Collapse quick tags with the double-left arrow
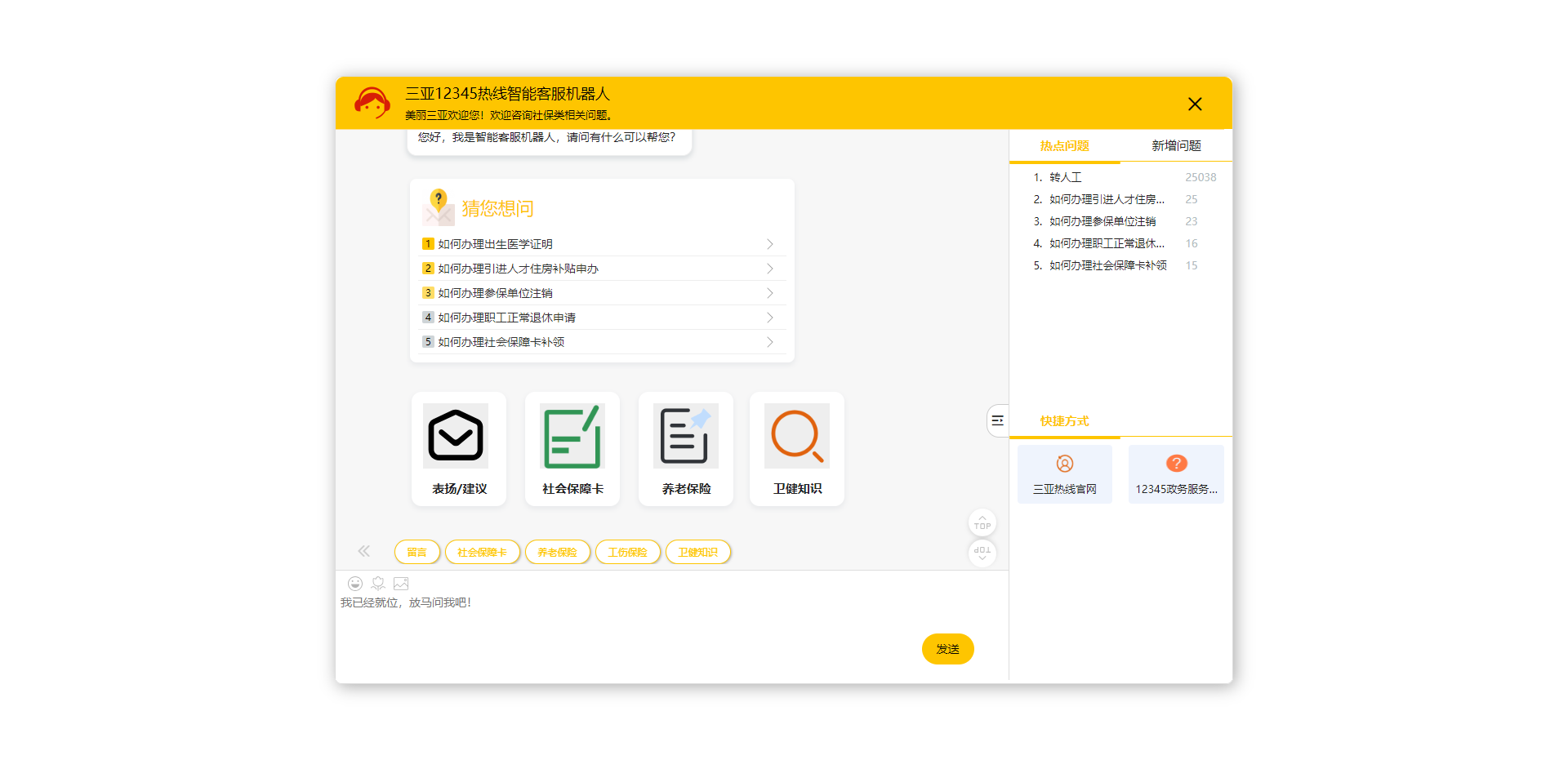 pyautogui.click(x=364, y=551)
